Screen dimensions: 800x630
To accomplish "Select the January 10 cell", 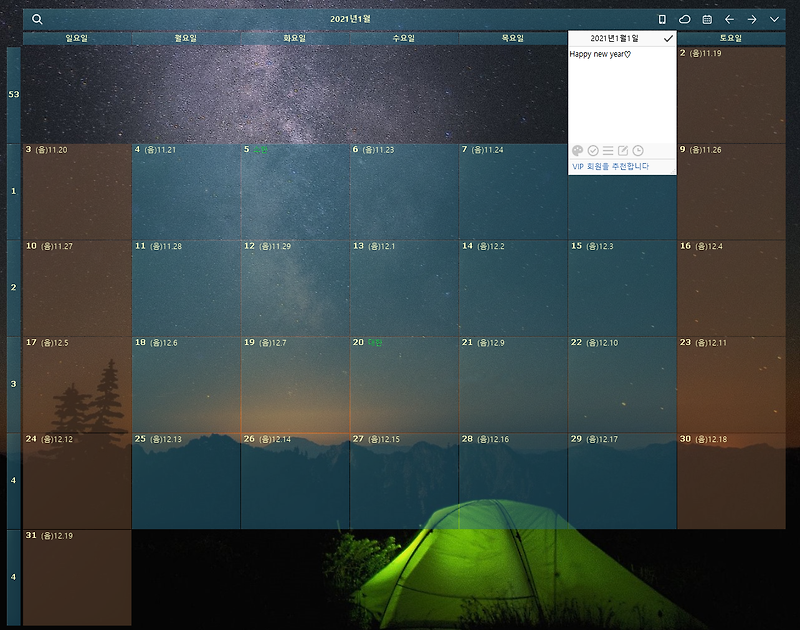I will point(77,288).
